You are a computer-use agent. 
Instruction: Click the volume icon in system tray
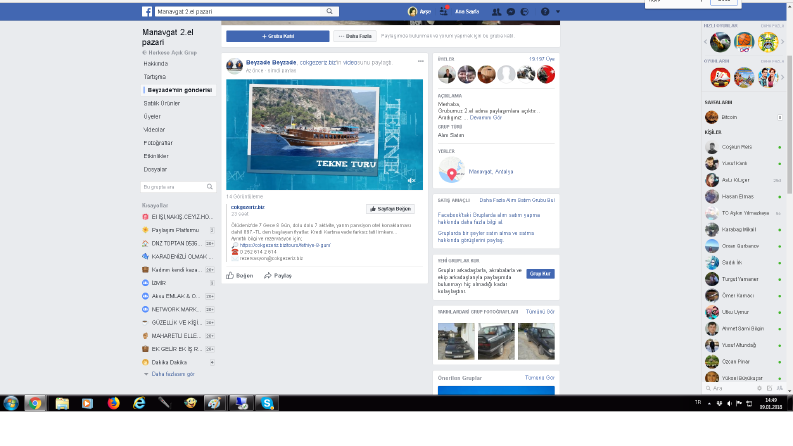[x=729, y=403]
